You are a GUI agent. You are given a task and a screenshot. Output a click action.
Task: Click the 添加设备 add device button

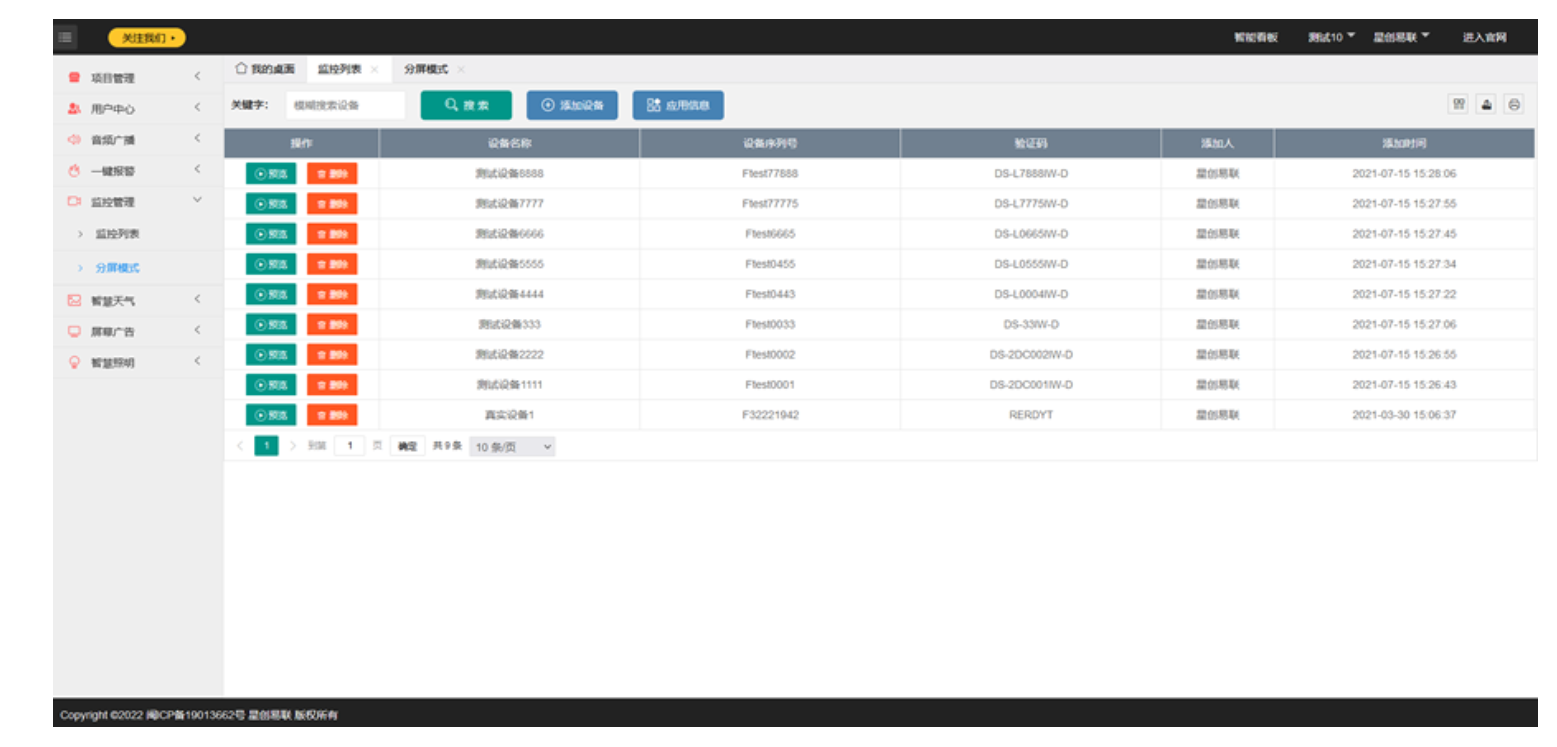pyautogui.click(x=572, y=105)
